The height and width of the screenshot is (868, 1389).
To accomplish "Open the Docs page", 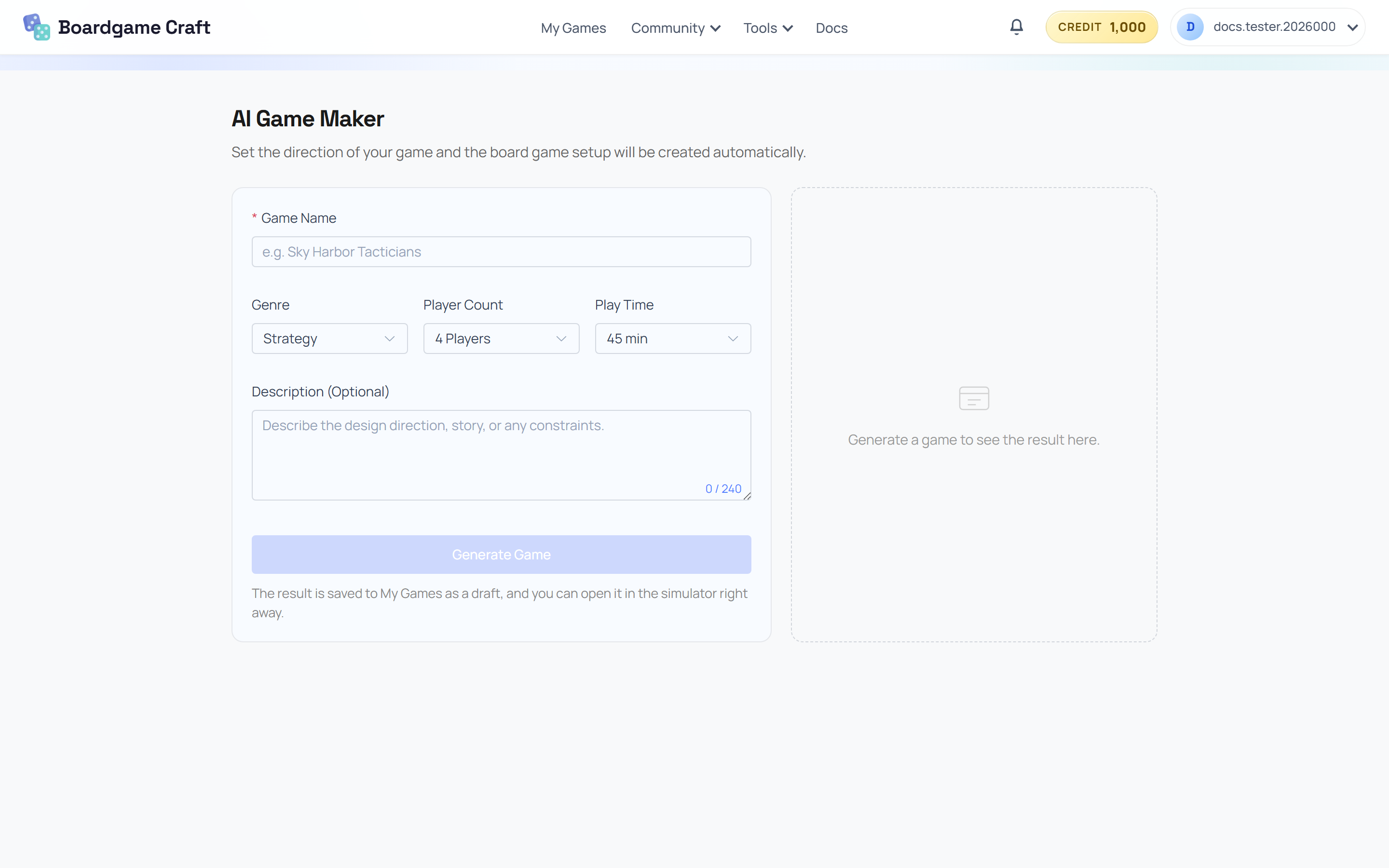I will tap(831, 27).
